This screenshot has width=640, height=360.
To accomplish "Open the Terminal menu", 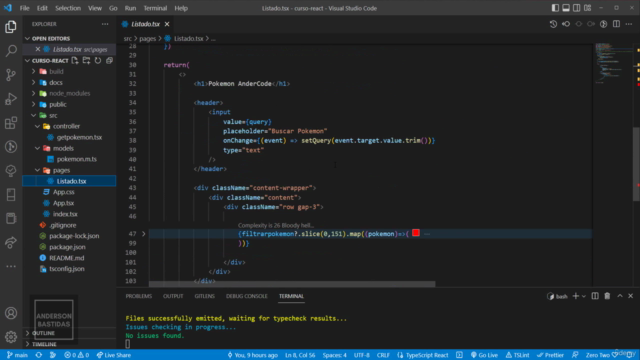I will [x=155, y=8].
